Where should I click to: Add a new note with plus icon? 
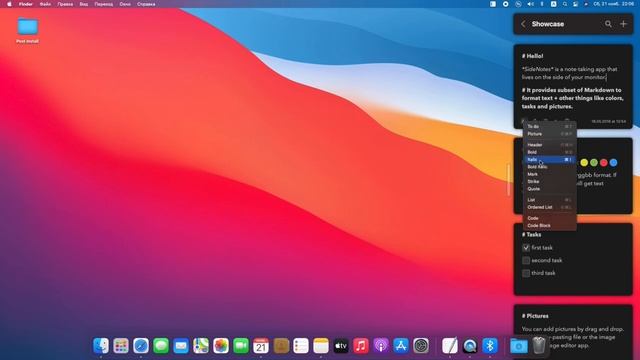(623, 24)
